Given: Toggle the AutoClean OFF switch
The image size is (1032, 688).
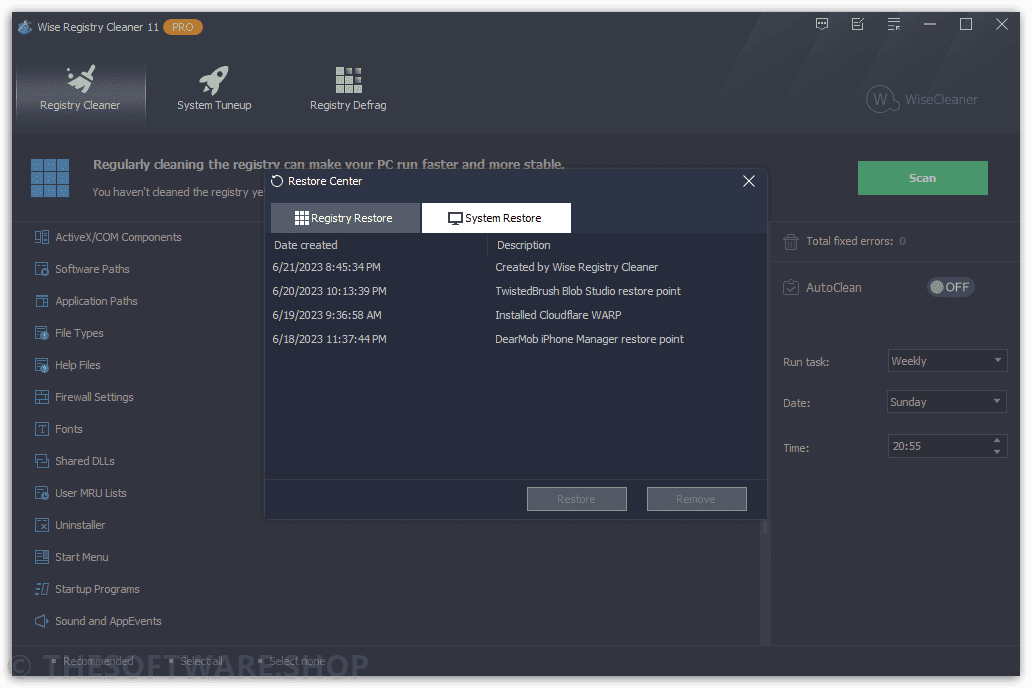Looking at the screenshot, I should pyautogui.click(x=950, y=287).
